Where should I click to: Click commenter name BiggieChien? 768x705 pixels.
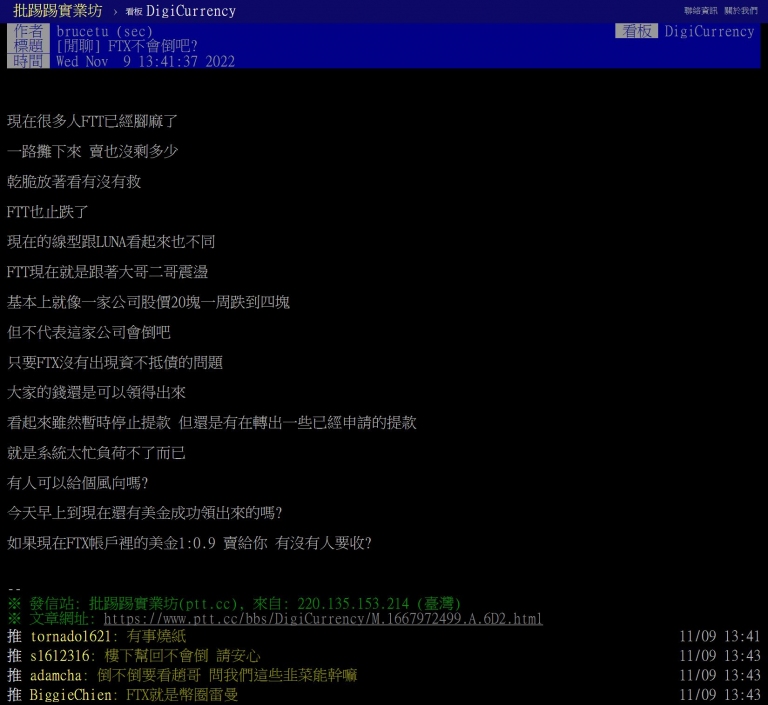click(70, 695)
